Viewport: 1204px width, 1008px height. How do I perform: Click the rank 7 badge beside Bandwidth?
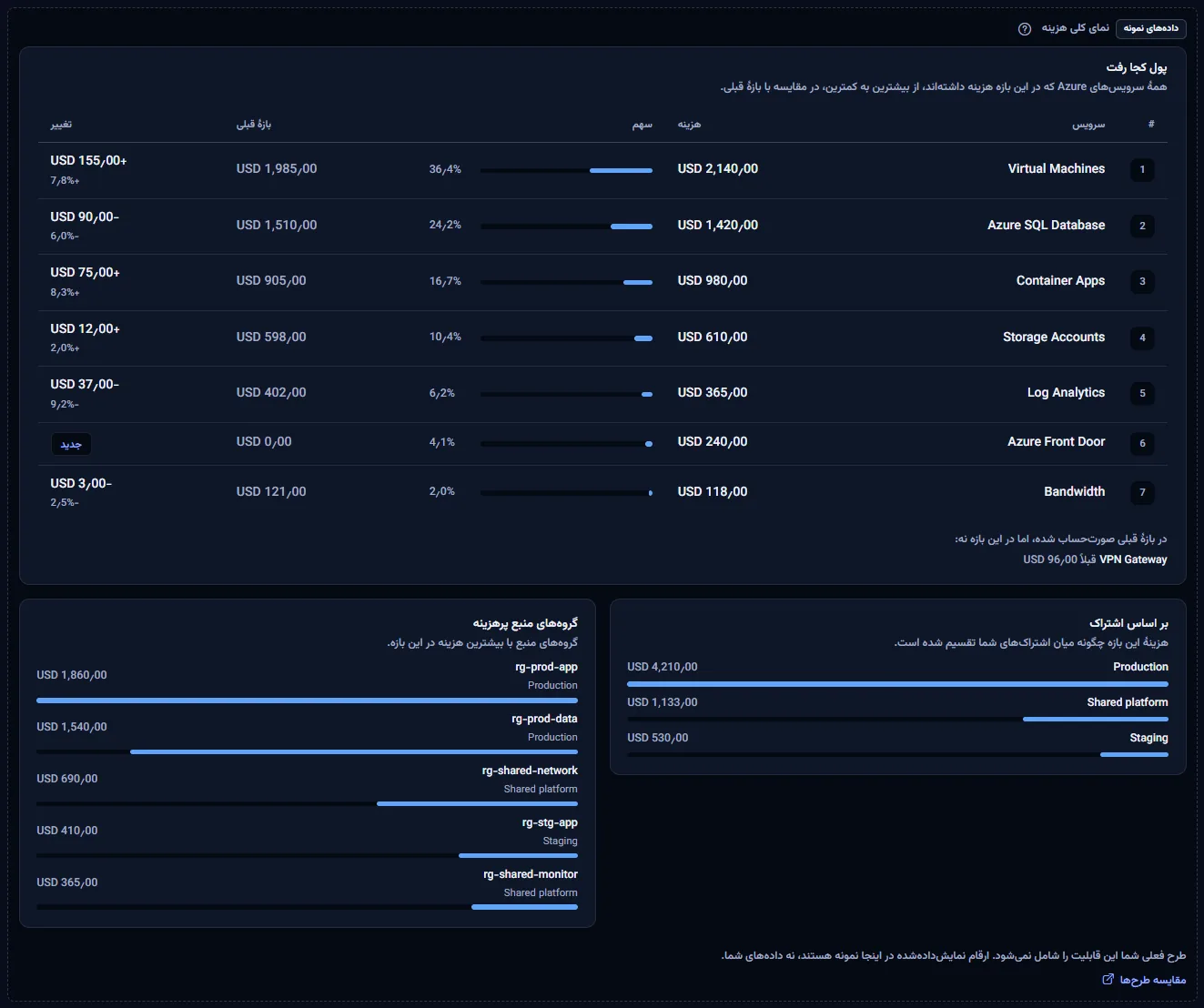(1142, 492)
